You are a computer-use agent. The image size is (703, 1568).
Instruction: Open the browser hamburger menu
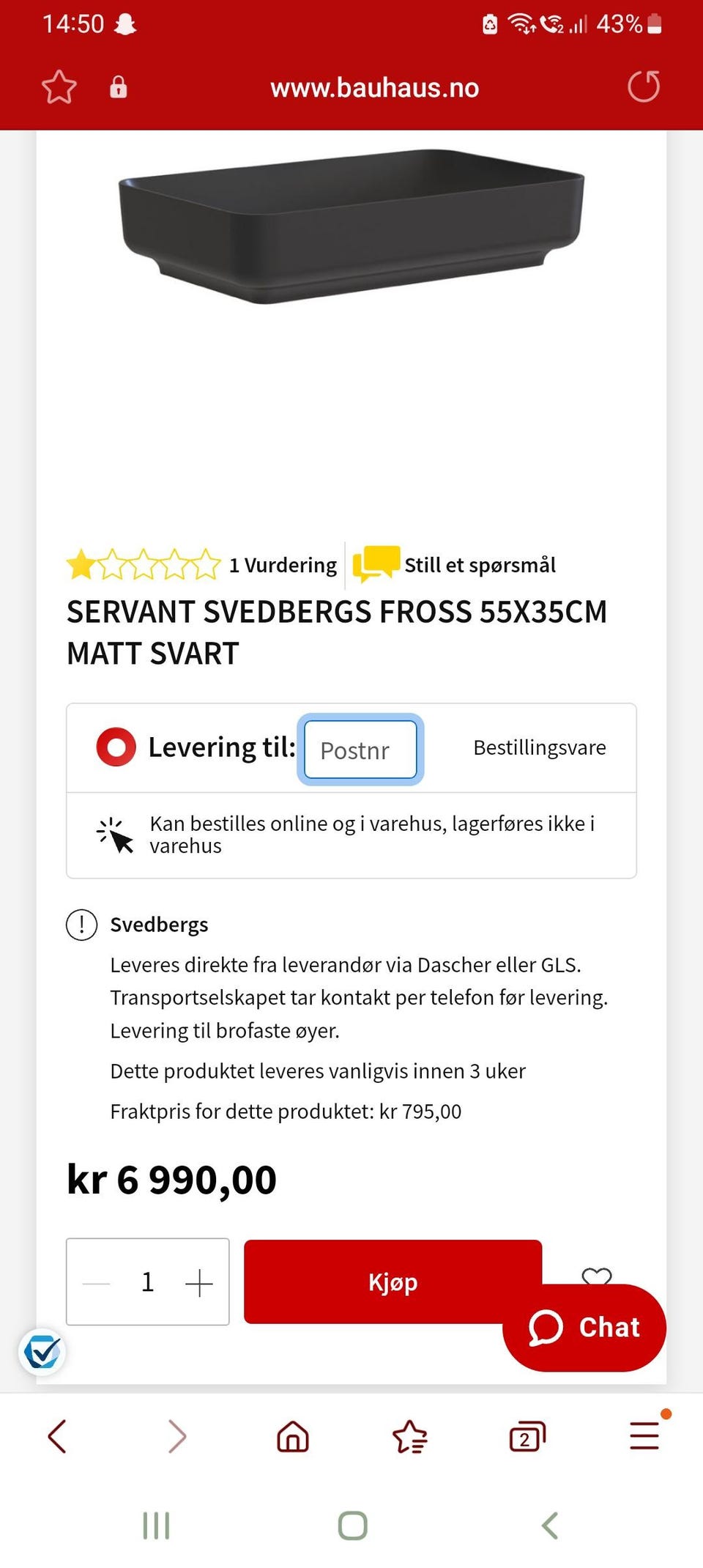pos(644,1436)
